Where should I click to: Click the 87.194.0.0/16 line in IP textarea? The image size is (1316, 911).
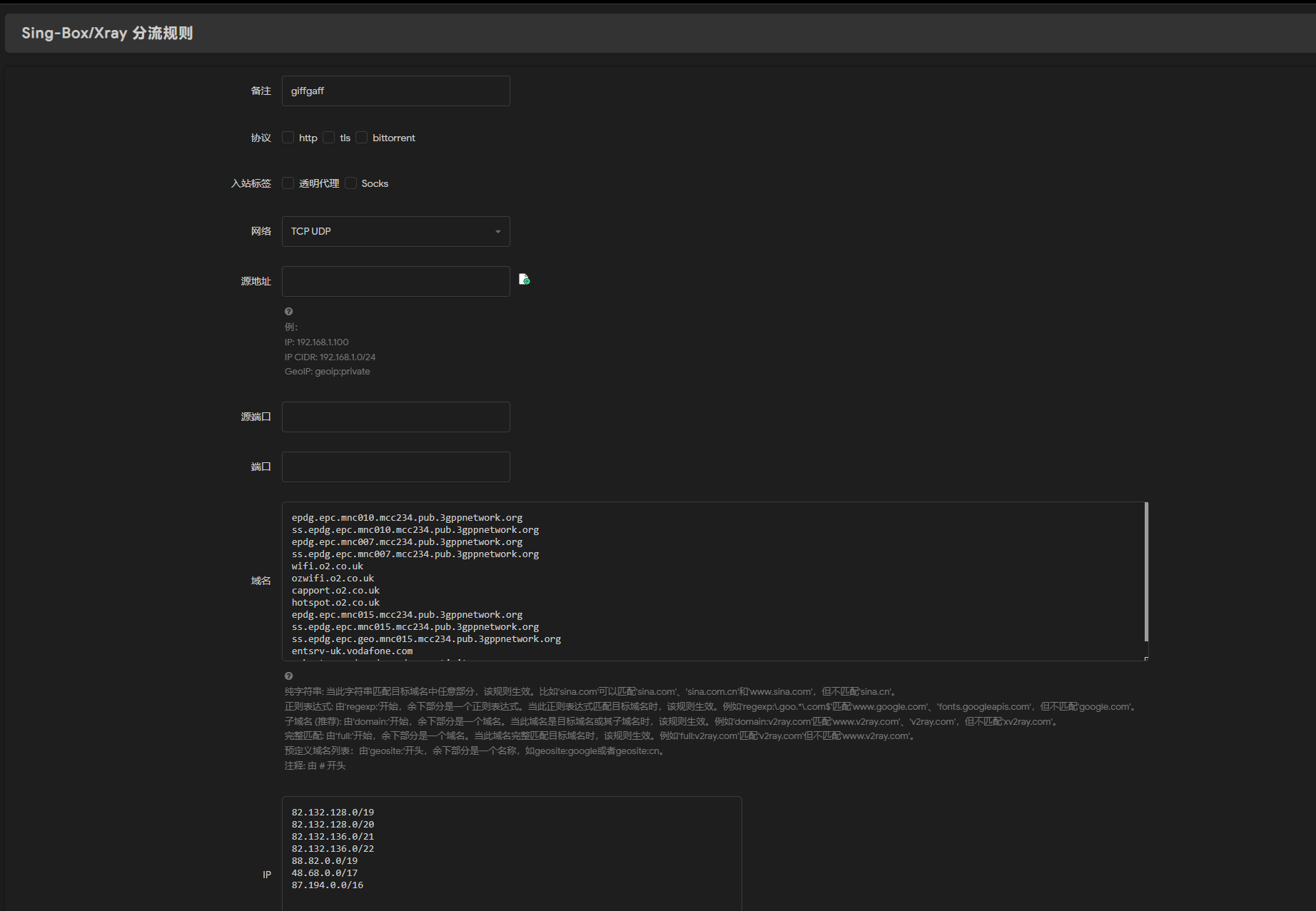[328, 885]
